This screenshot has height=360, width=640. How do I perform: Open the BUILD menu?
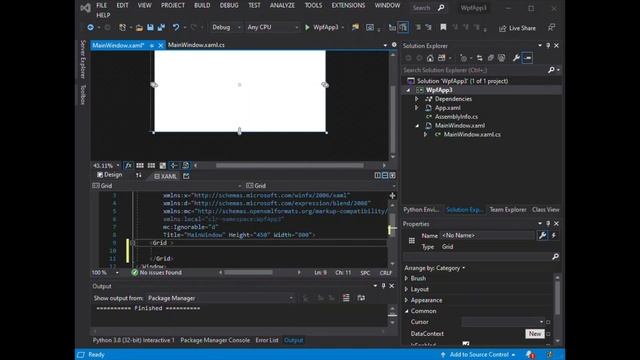[202, 5]
